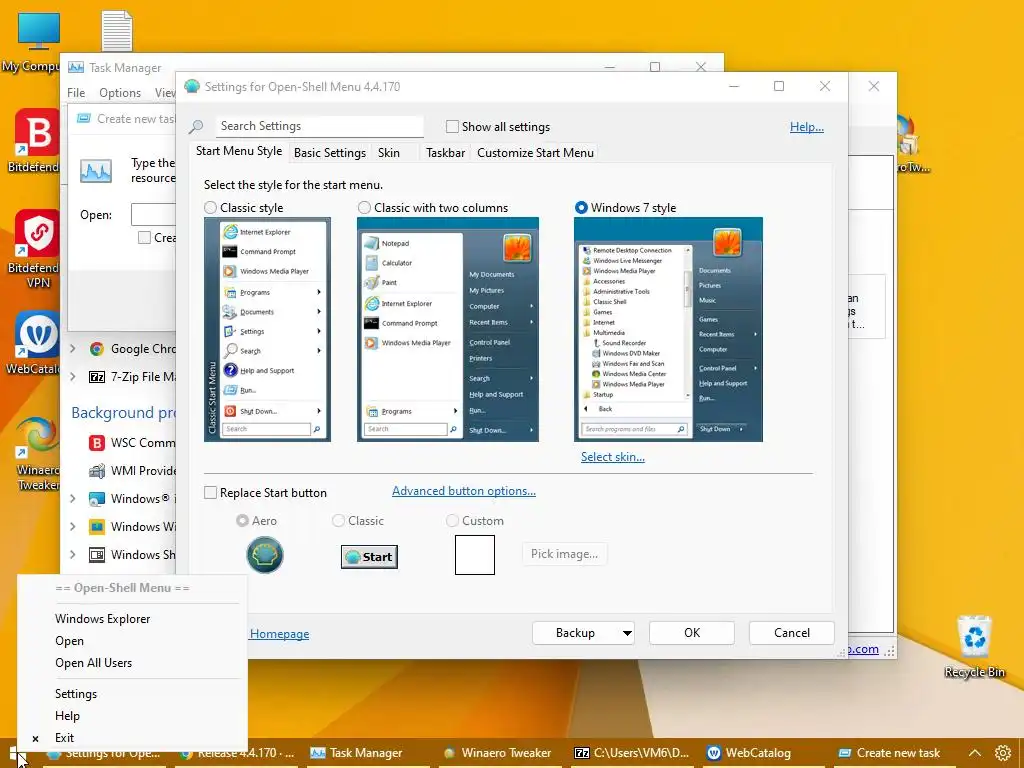This screenshot has width=1024, height=768.
Task: Click the OK button
Action: point(692,633)
